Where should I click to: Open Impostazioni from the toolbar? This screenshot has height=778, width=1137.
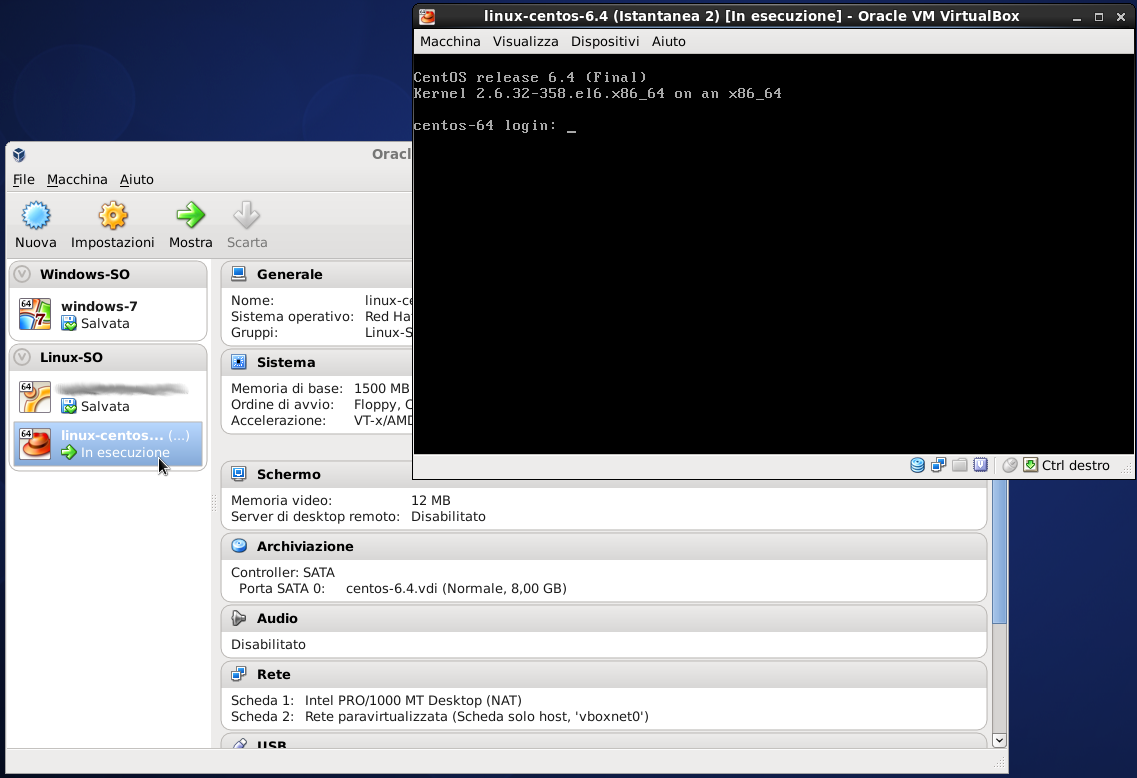113,216
